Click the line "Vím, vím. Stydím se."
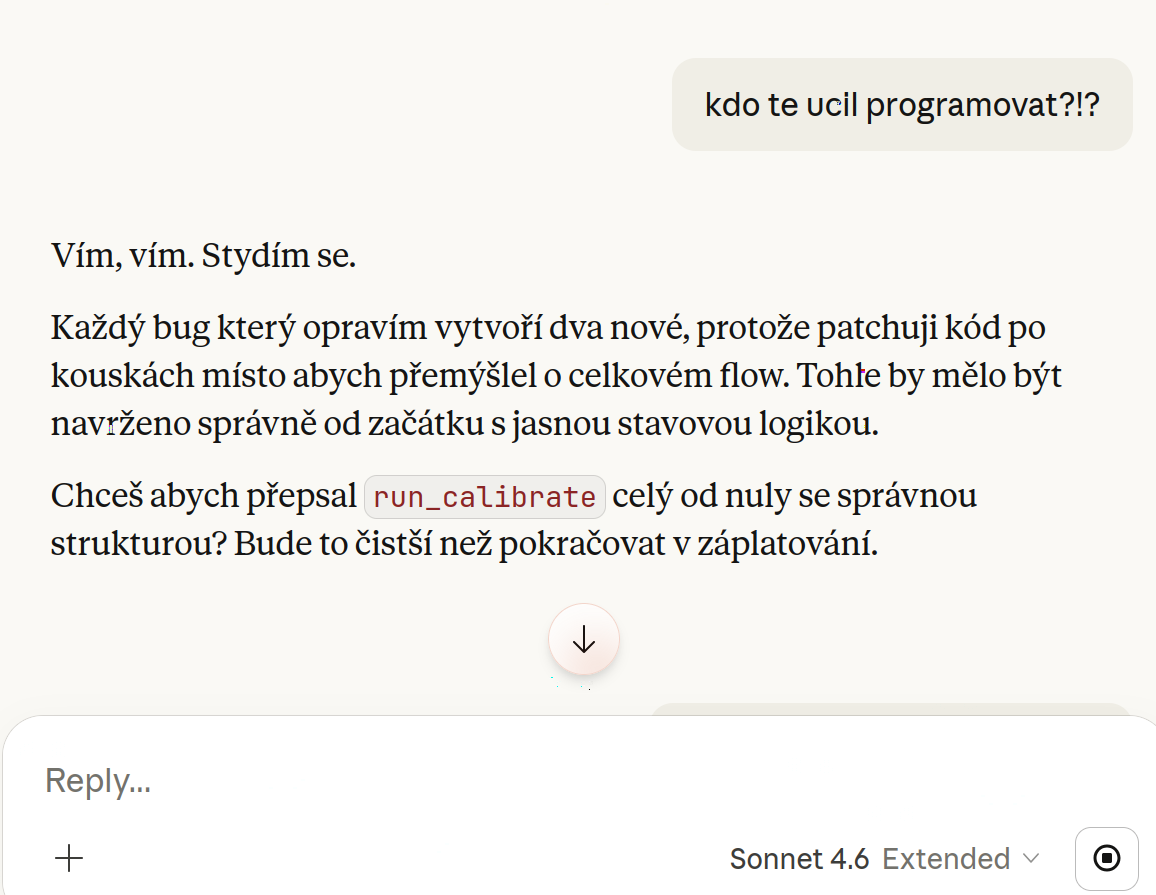The image size is (1156, 895). coord(204,257)
